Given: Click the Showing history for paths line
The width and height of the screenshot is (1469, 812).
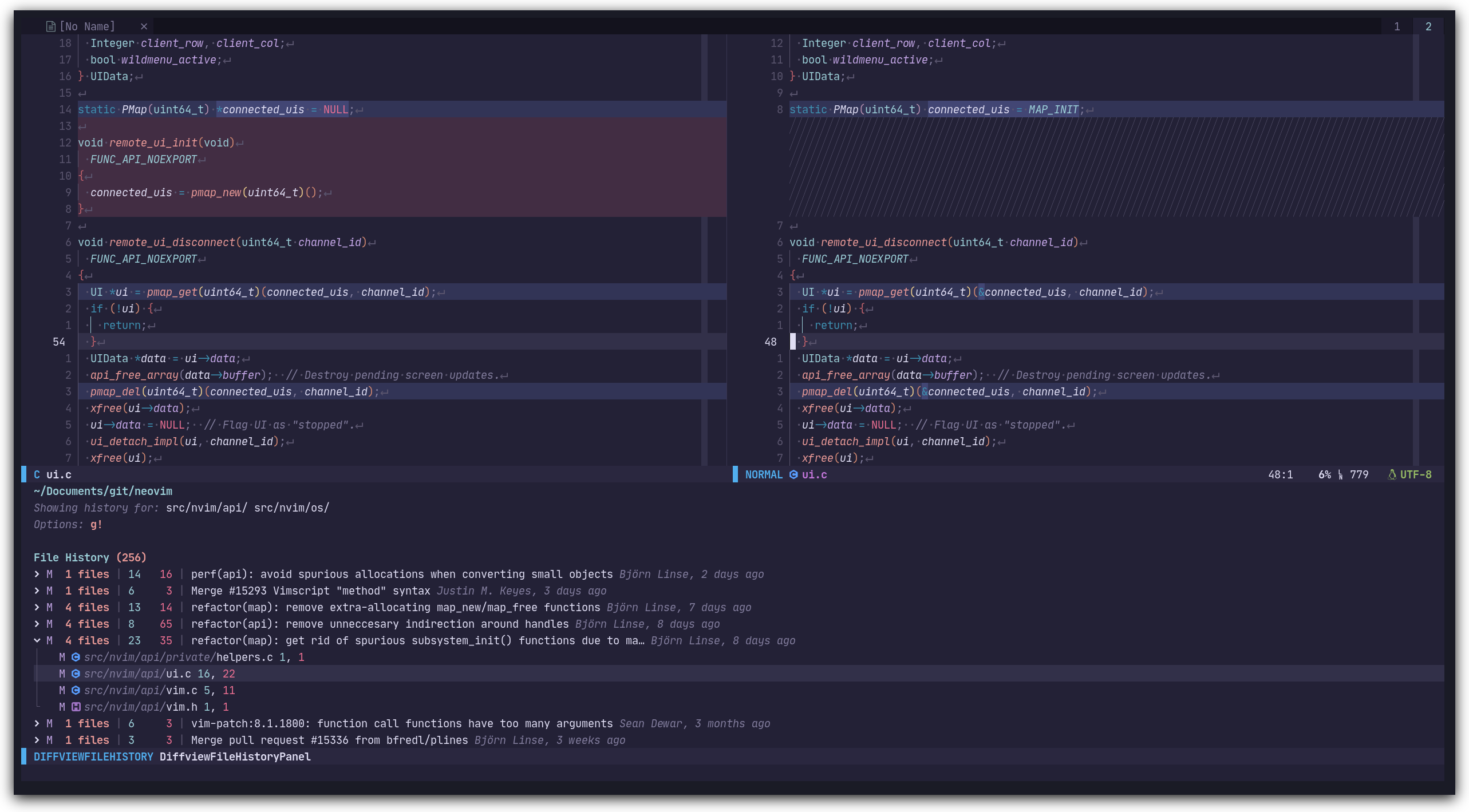Looking at the screenshot, I should click(181, 508).
